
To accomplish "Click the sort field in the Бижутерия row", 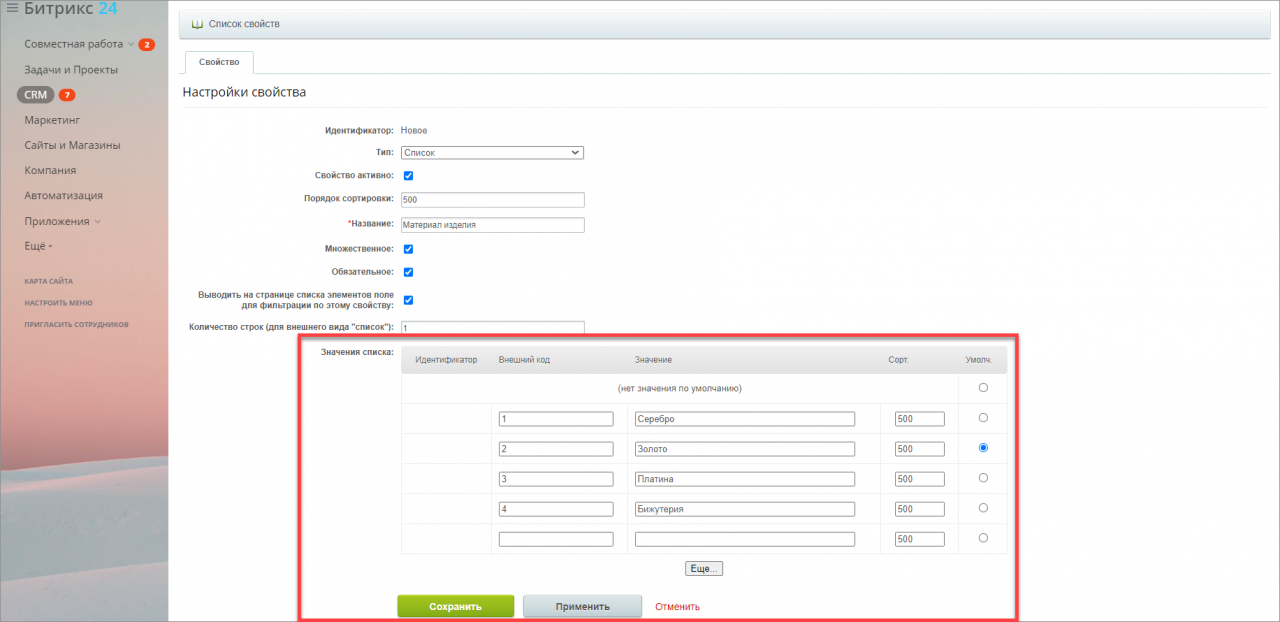I will pyautogui.click(x=920, y=509).
